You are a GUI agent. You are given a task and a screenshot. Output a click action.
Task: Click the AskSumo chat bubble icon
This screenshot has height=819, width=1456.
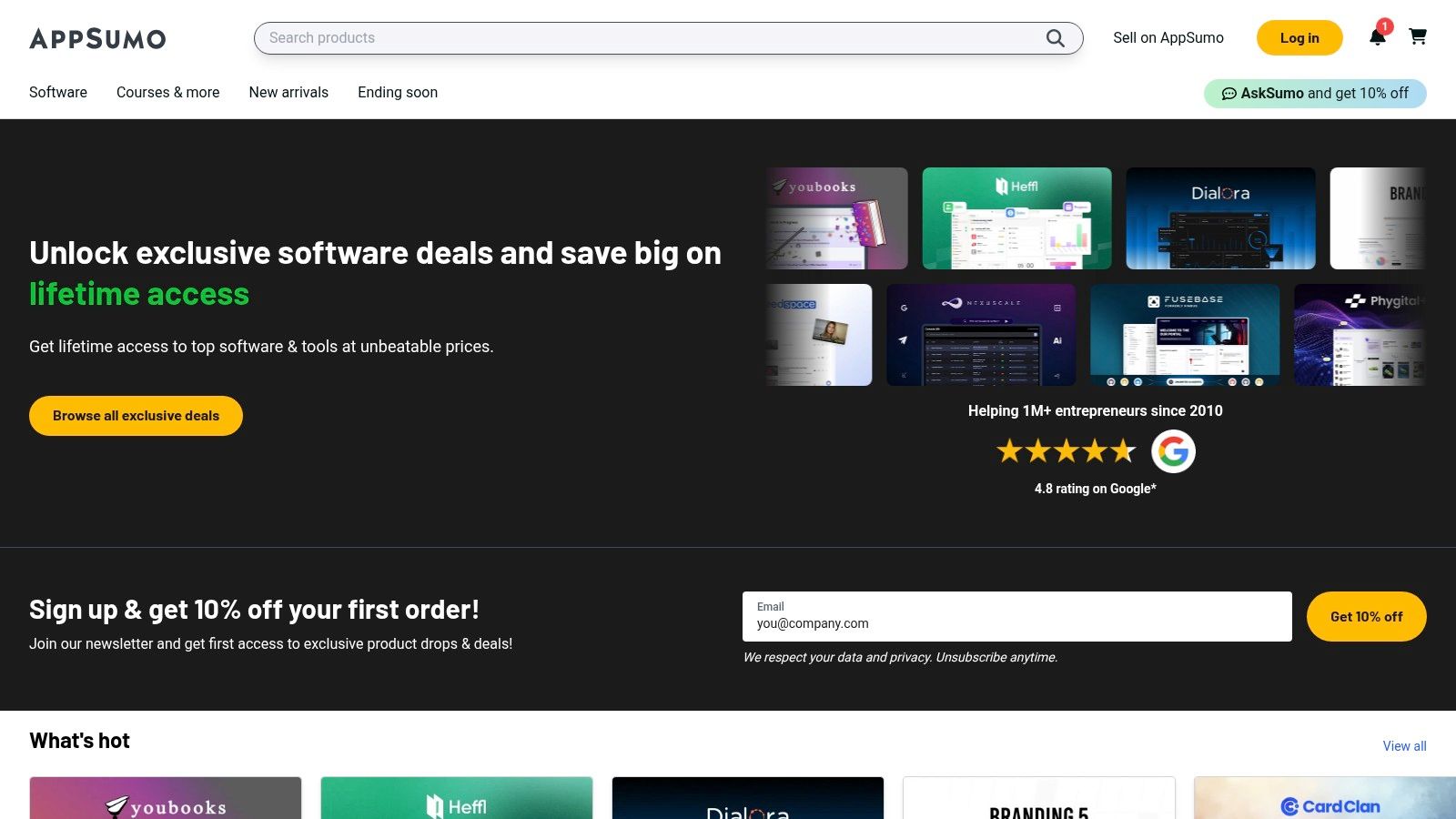[x=1229, y=93]
